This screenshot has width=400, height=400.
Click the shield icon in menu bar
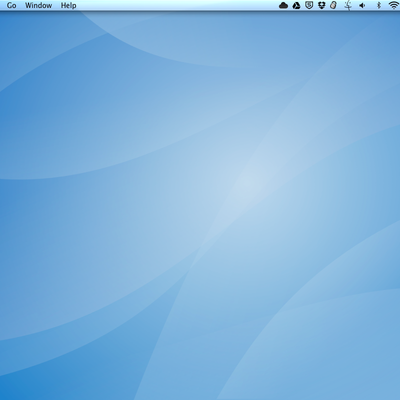point(309,5)
